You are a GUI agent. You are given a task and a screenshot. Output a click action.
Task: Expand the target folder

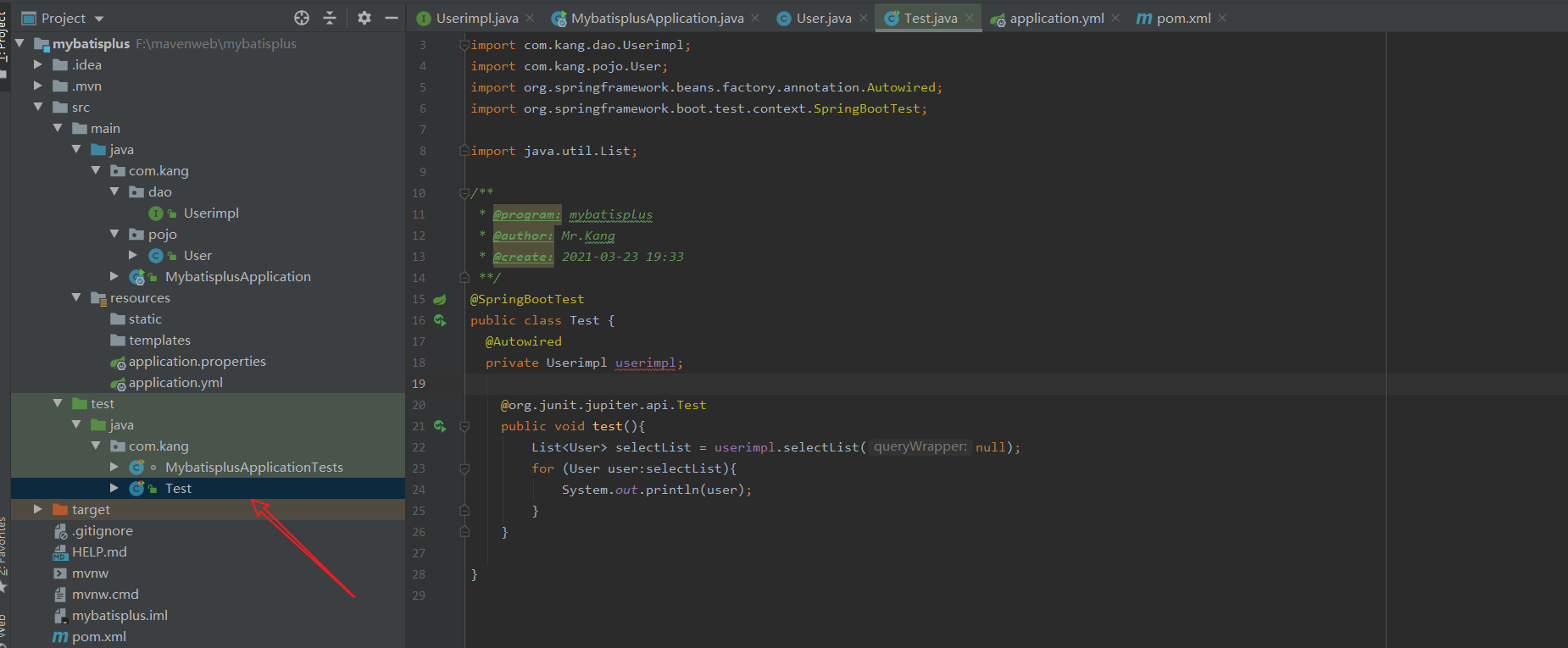(37, 509)
